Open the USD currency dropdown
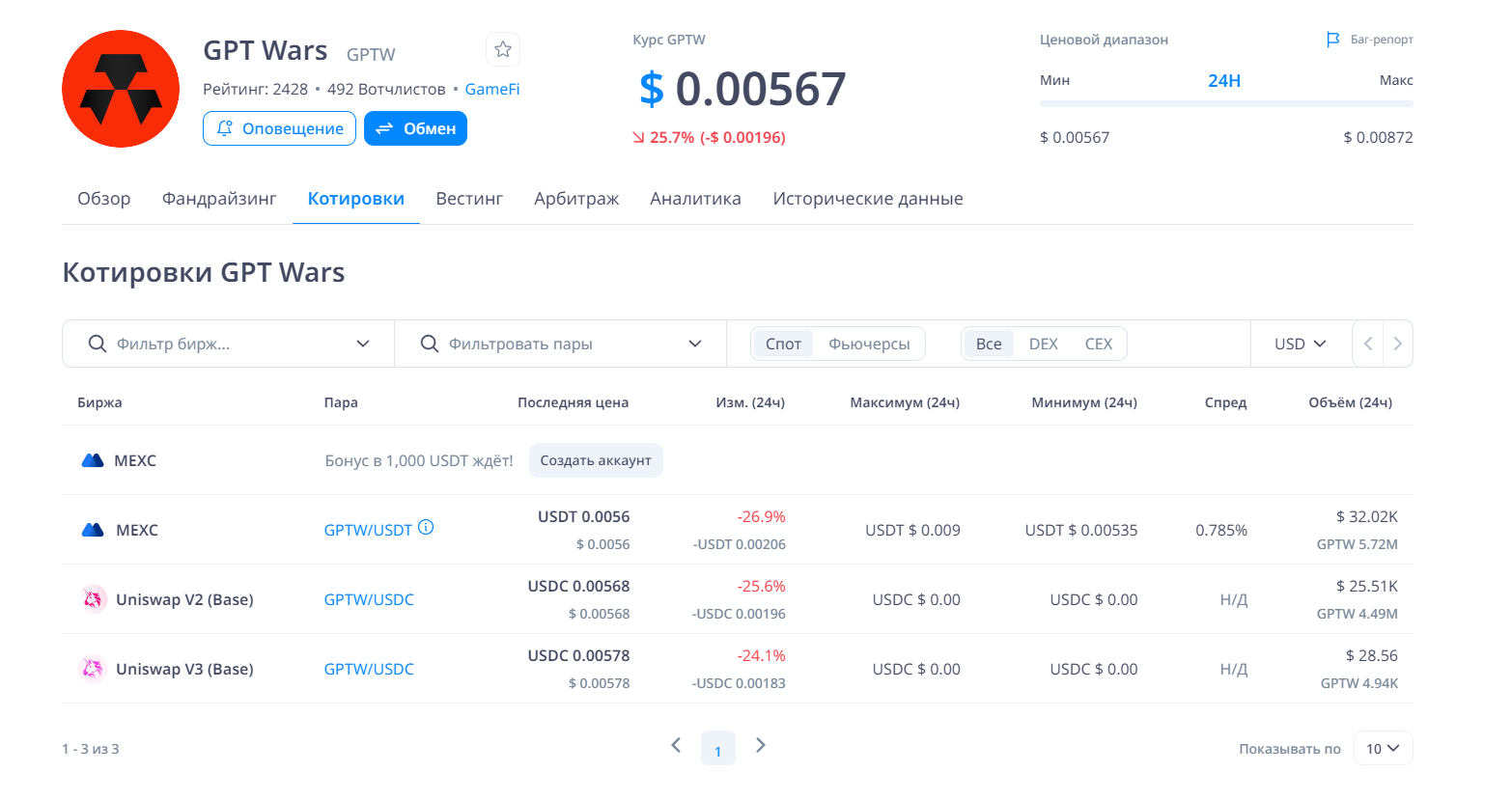This screenshot has width=1512, height=800. 1300,344
